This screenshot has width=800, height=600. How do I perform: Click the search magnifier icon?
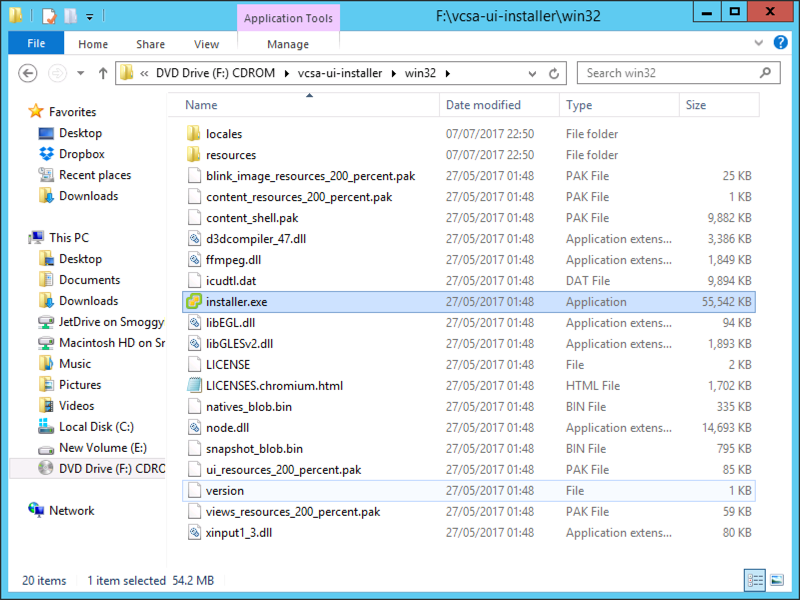765,73
